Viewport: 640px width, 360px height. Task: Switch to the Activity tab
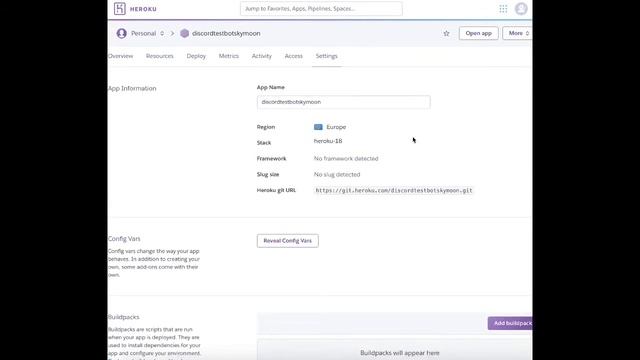click(262, 56)
